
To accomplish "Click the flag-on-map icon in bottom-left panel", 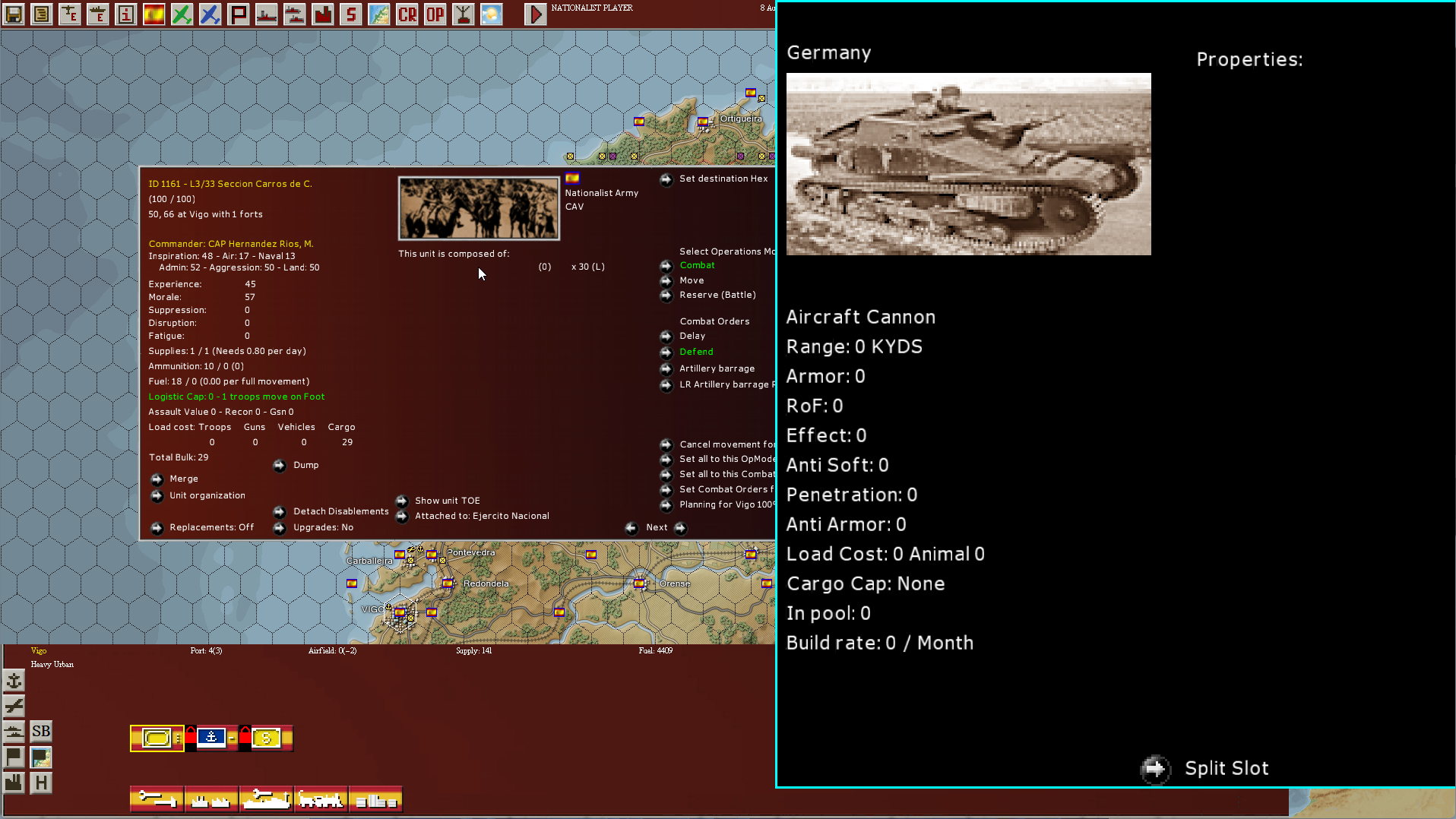I will (41, 757).
